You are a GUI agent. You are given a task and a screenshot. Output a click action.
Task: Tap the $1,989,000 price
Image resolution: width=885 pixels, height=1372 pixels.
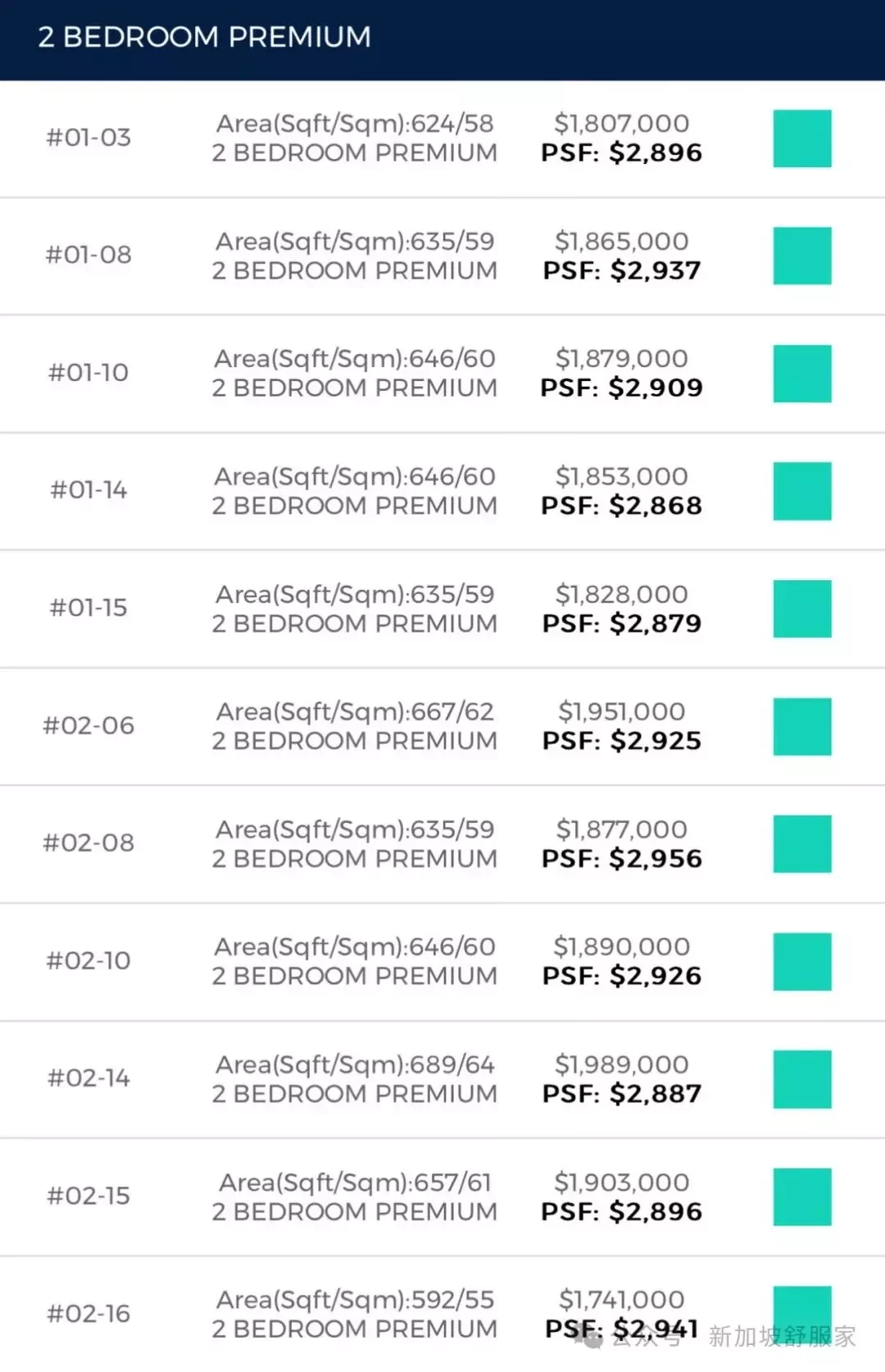click(622, 1064)
